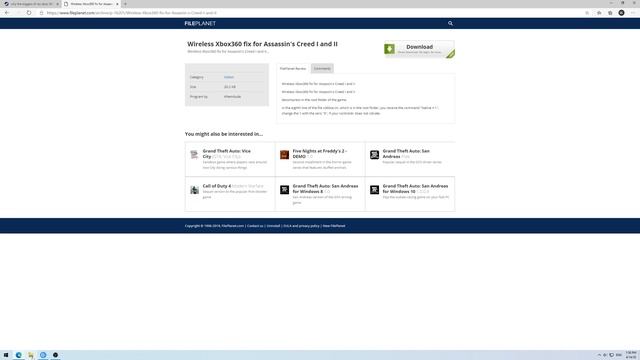Open a new browser tab with plus
The image size is (640, 360).
click(125, 4)
